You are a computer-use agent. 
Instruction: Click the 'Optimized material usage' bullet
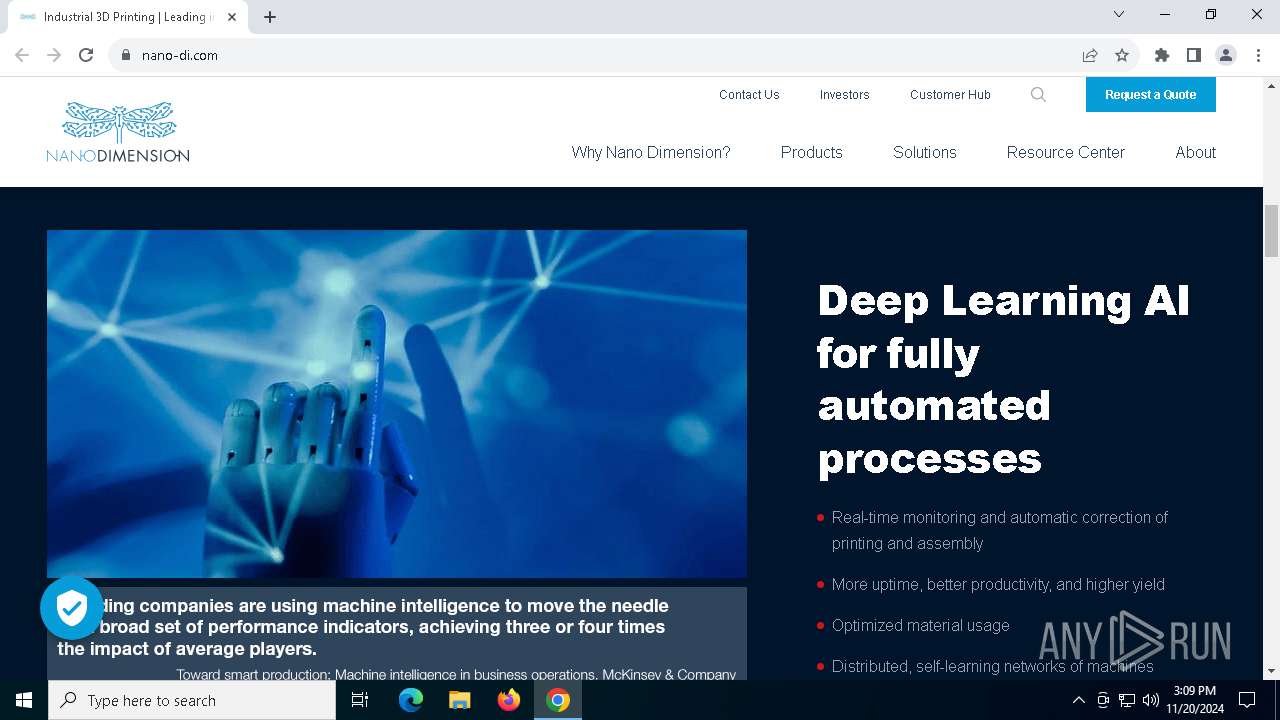tap(921, 625)
